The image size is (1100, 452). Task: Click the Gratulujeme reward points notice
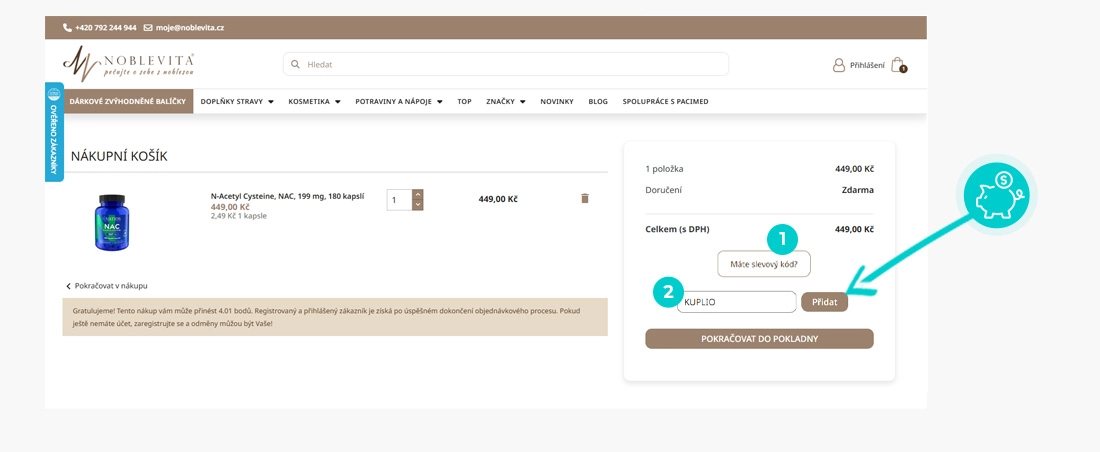click(335, 317)
